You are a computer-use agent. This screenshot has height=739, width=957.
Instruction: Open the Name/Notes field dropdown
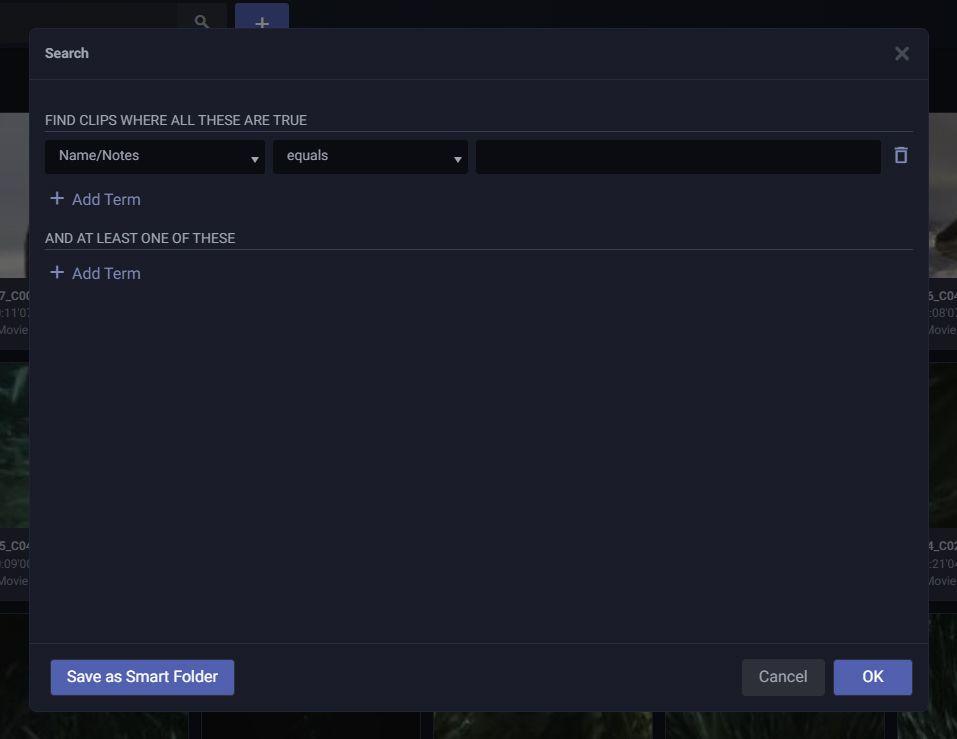[x=155, y=157]
